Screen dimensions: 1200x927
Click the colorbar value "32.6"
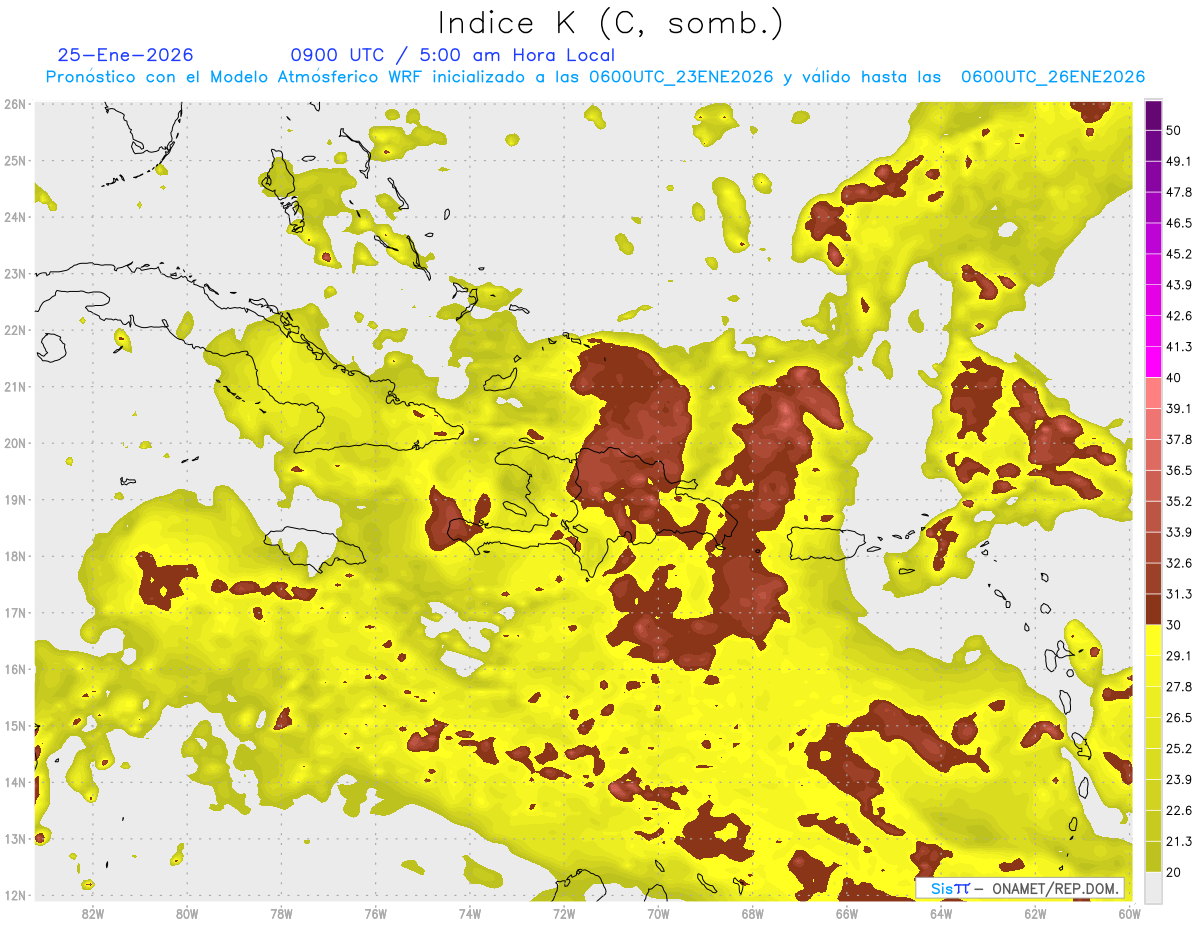(1179, 563)
